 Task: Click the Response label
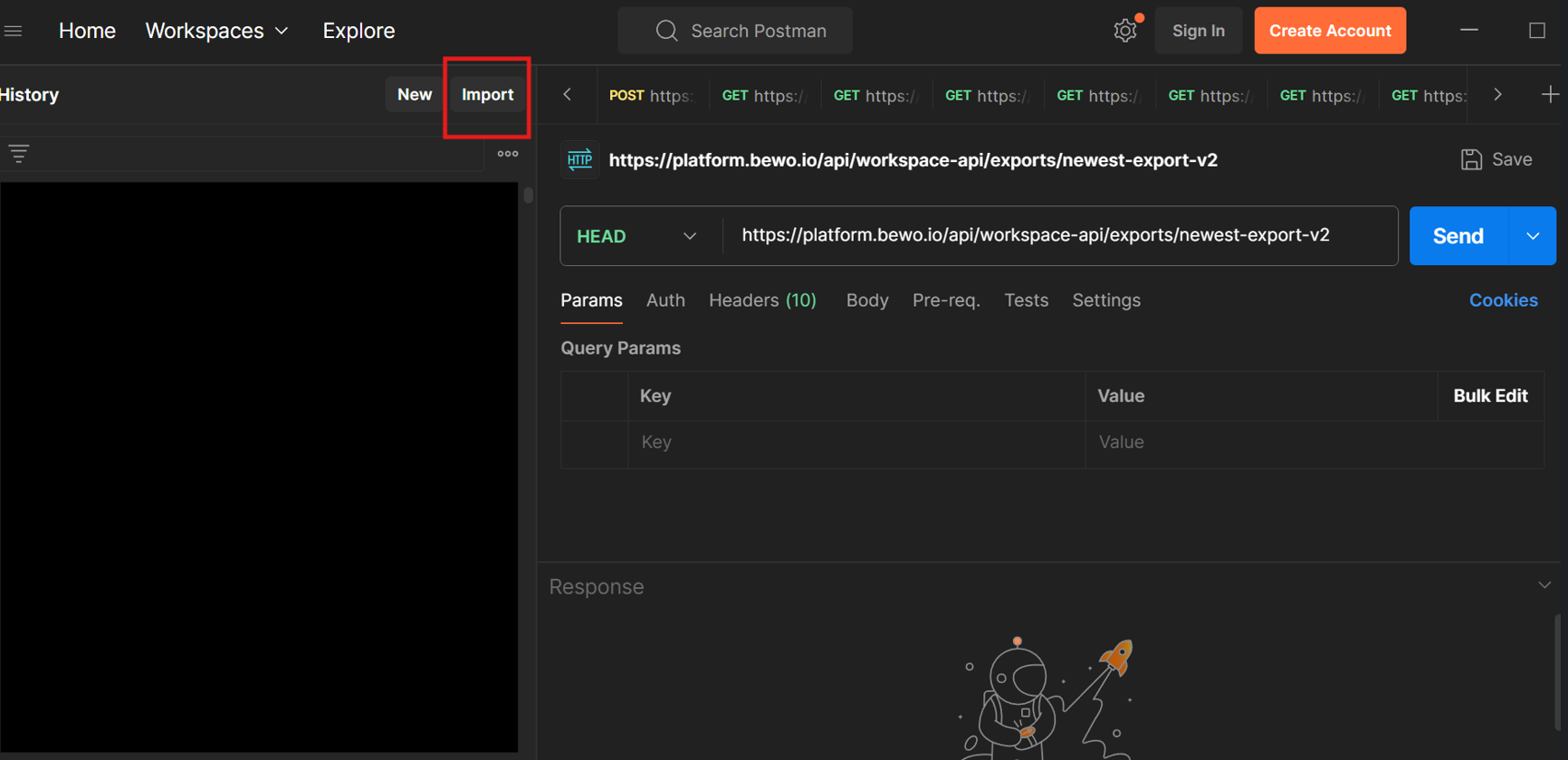[x=597, y=586]
